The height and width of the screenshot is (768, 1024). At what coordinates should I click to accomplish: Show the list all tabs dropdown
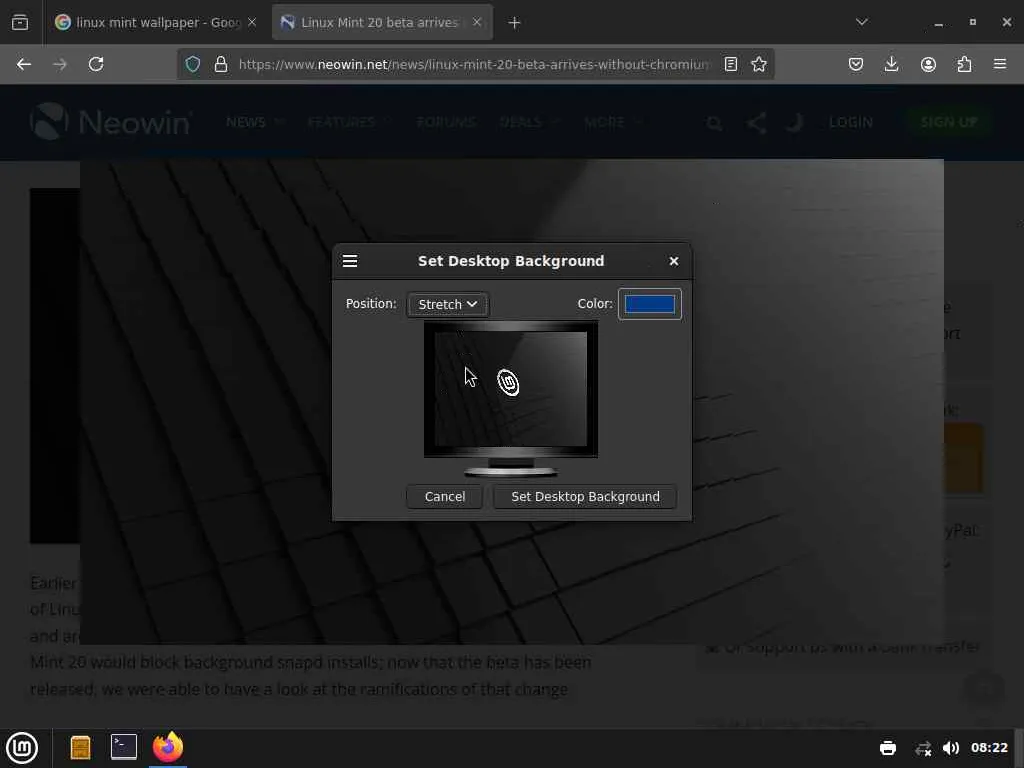pyautogui.click(x=862, y=22)
